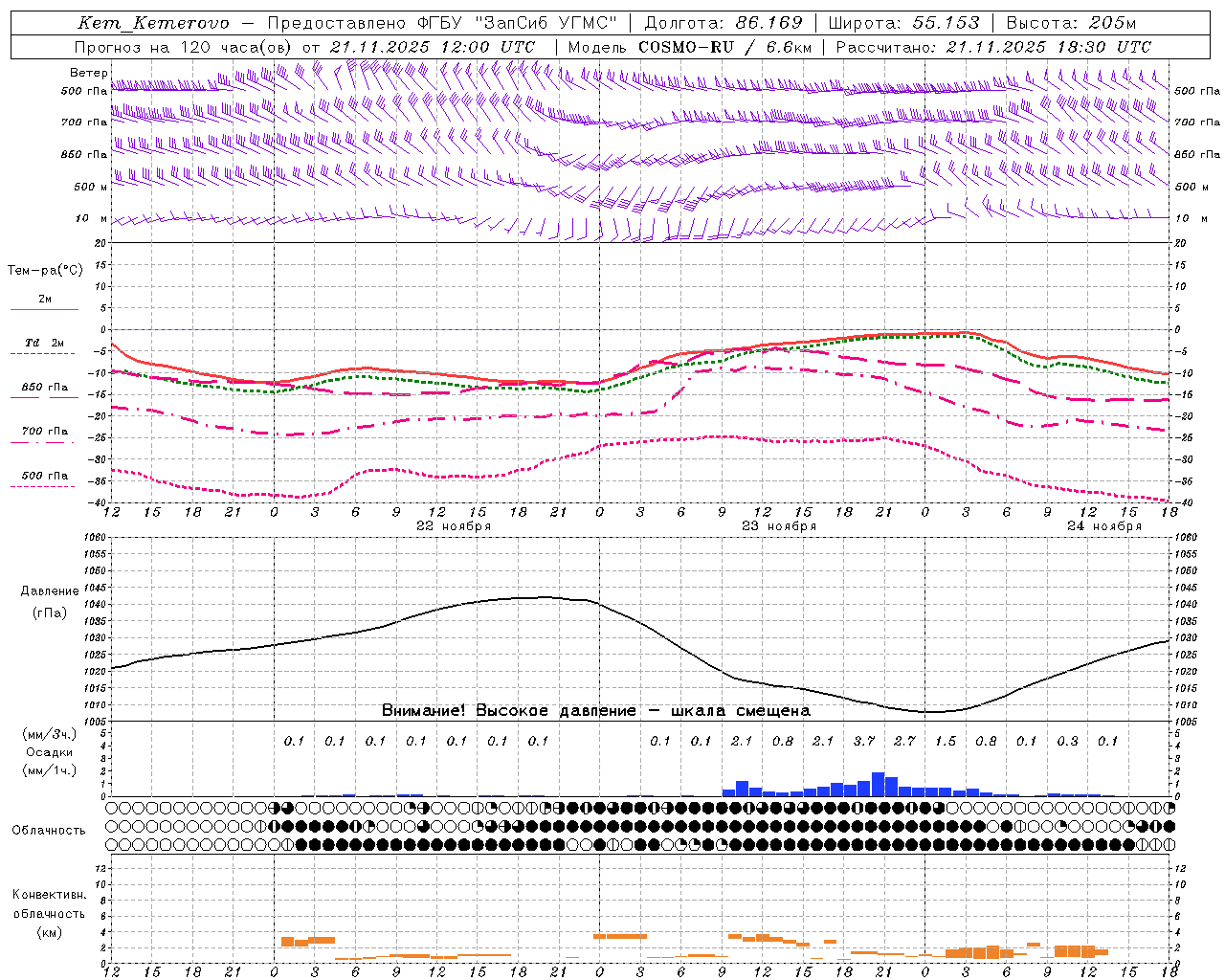Click the 2м temperature legend entry
The image size is (1225, 980).
(45, 300)
